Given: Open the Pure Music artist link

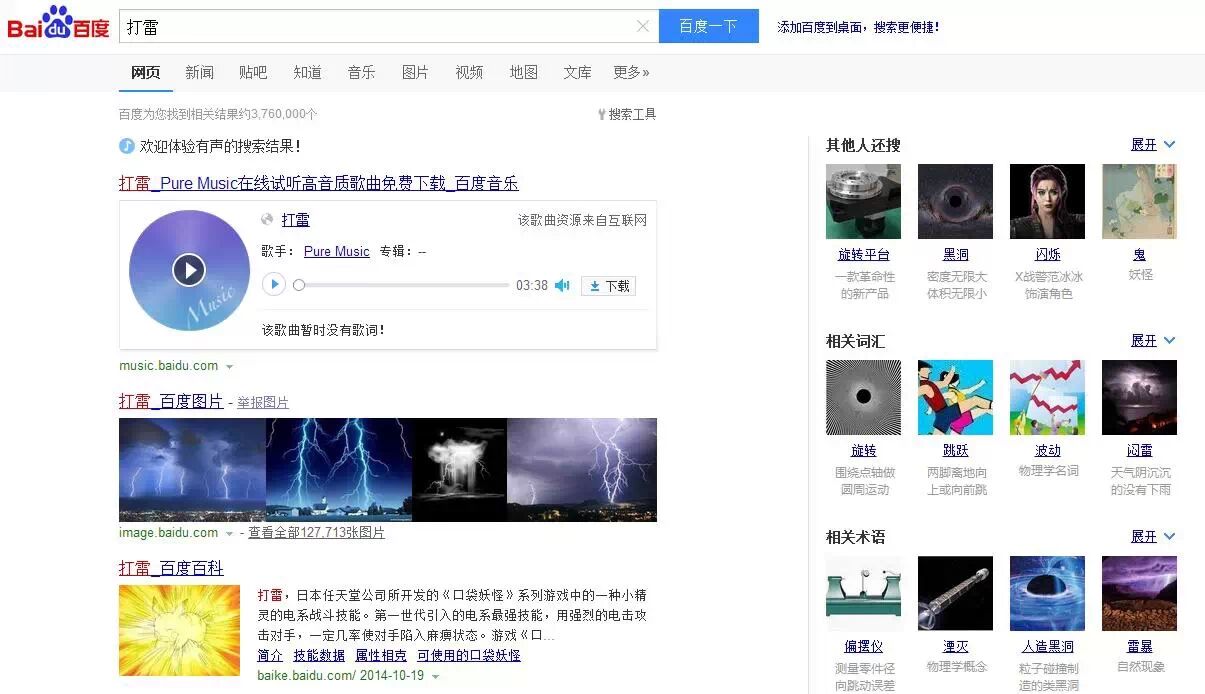Looking at the screenshot, I should [337, 251].
